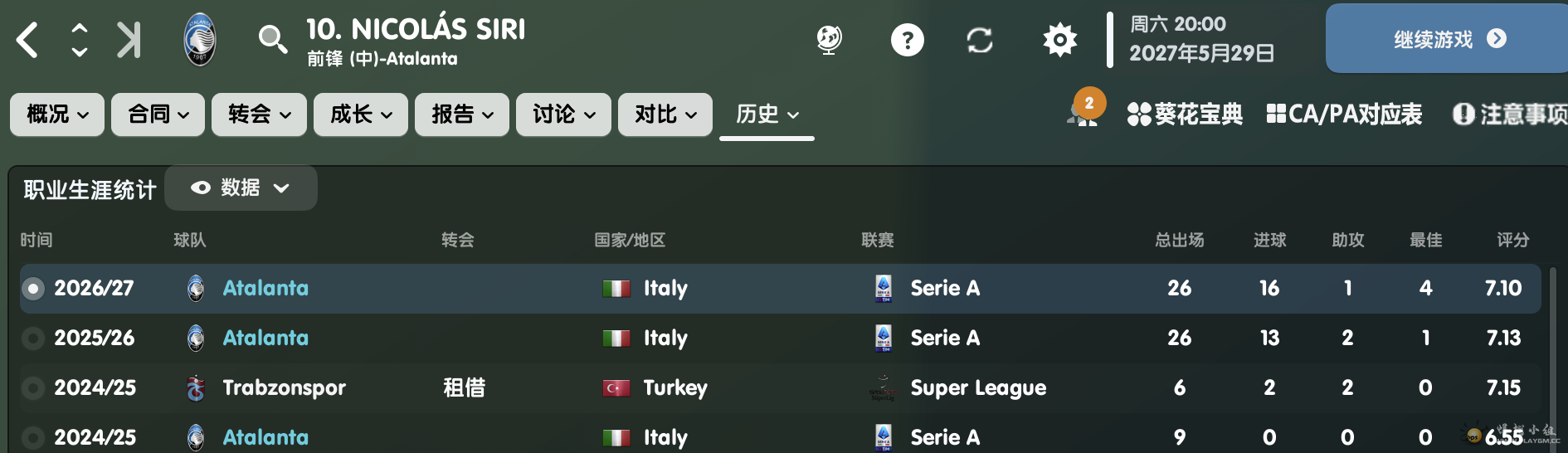
Task: Click the refresh arrows icon
Action: coord(980,40)
